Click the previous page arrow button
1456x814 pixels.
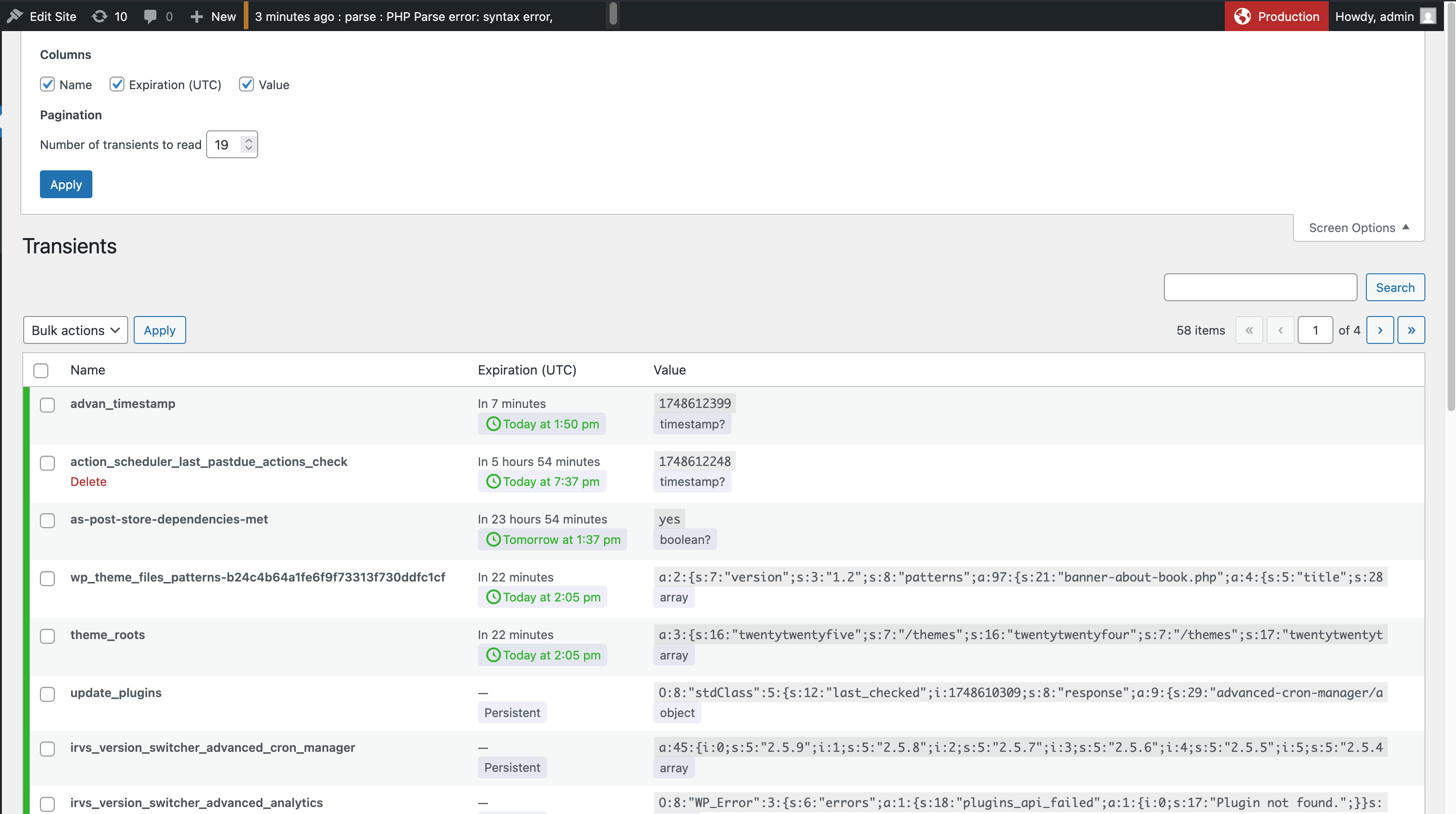coord(1280,330)
